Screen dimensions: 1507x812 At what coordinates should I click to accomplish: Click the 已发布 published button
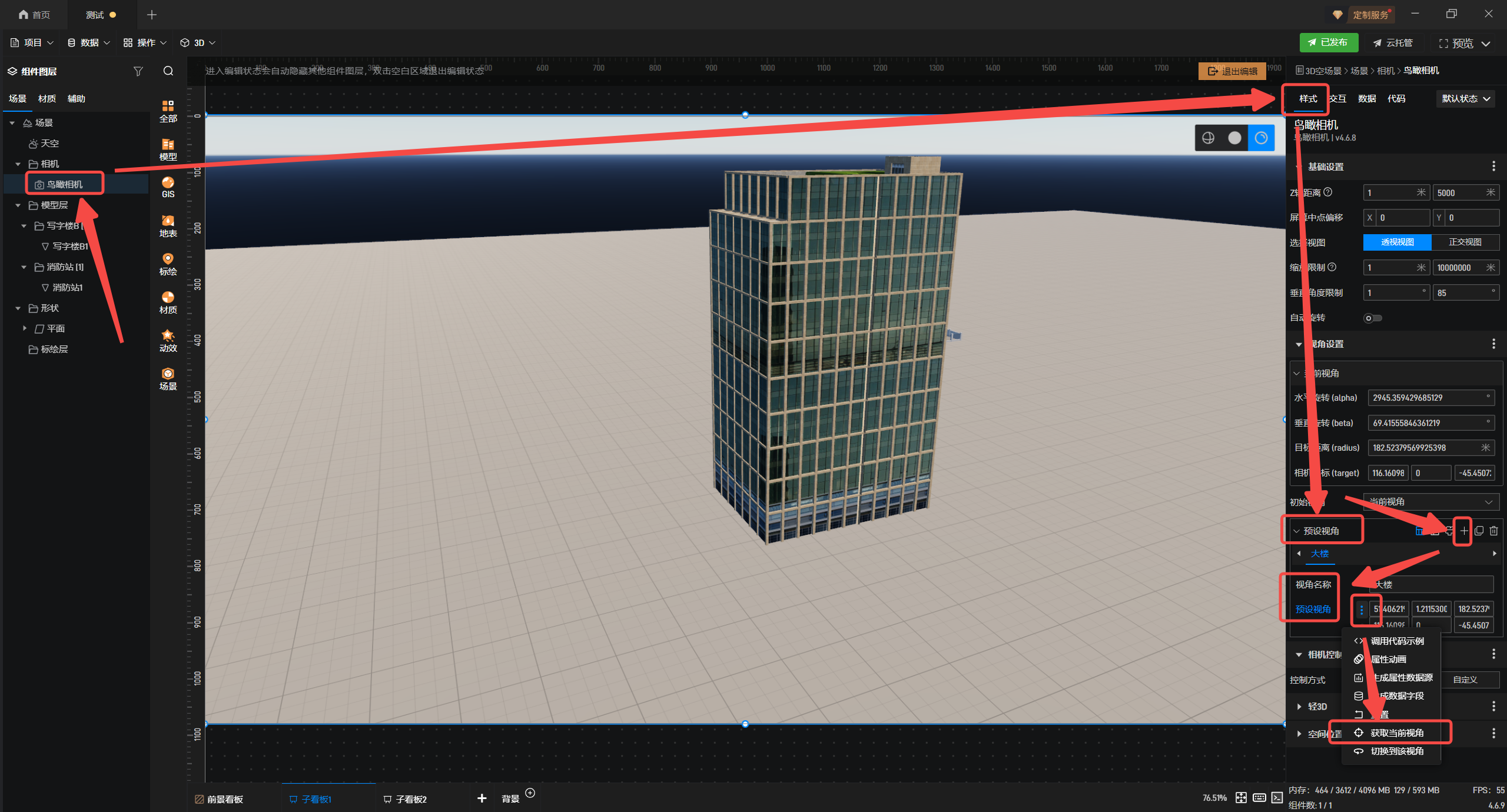[1328, 42]
